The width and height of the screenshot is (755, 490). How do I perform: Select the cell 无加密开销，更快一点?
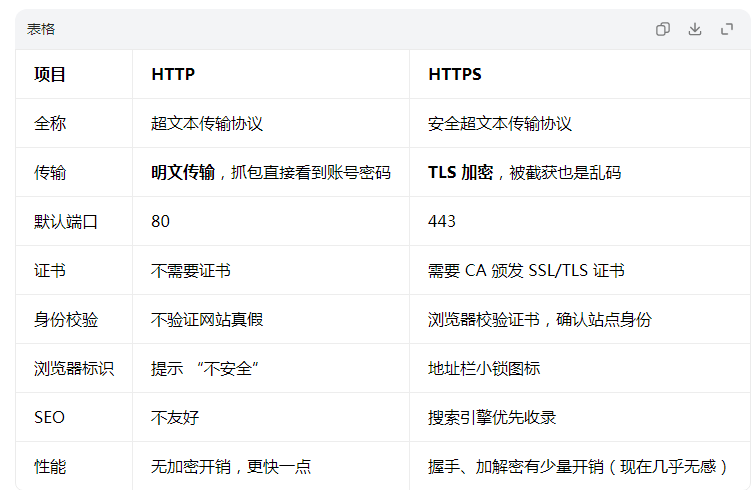[x=231, y=467]
